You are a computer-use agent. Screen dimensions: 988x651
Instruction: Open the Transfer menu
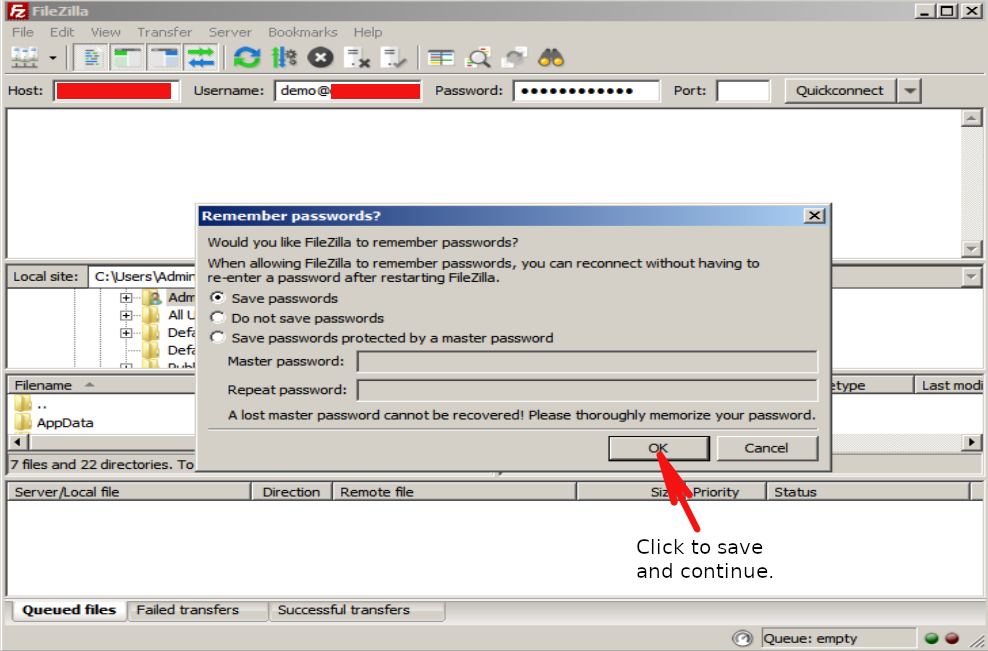(164, 32)
